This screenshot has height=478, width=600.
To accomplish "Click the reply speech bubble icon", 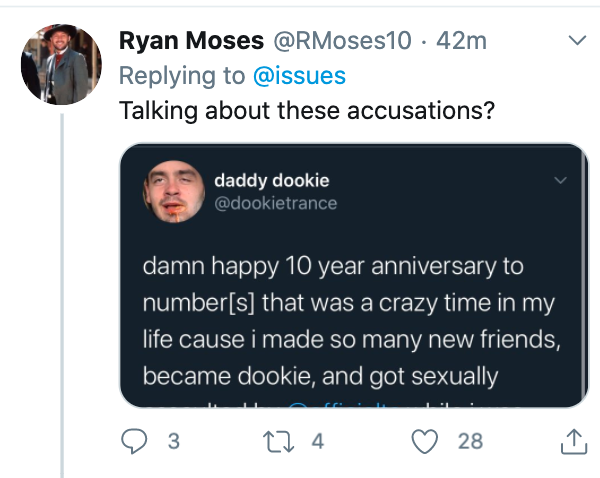I will [134, 441].
